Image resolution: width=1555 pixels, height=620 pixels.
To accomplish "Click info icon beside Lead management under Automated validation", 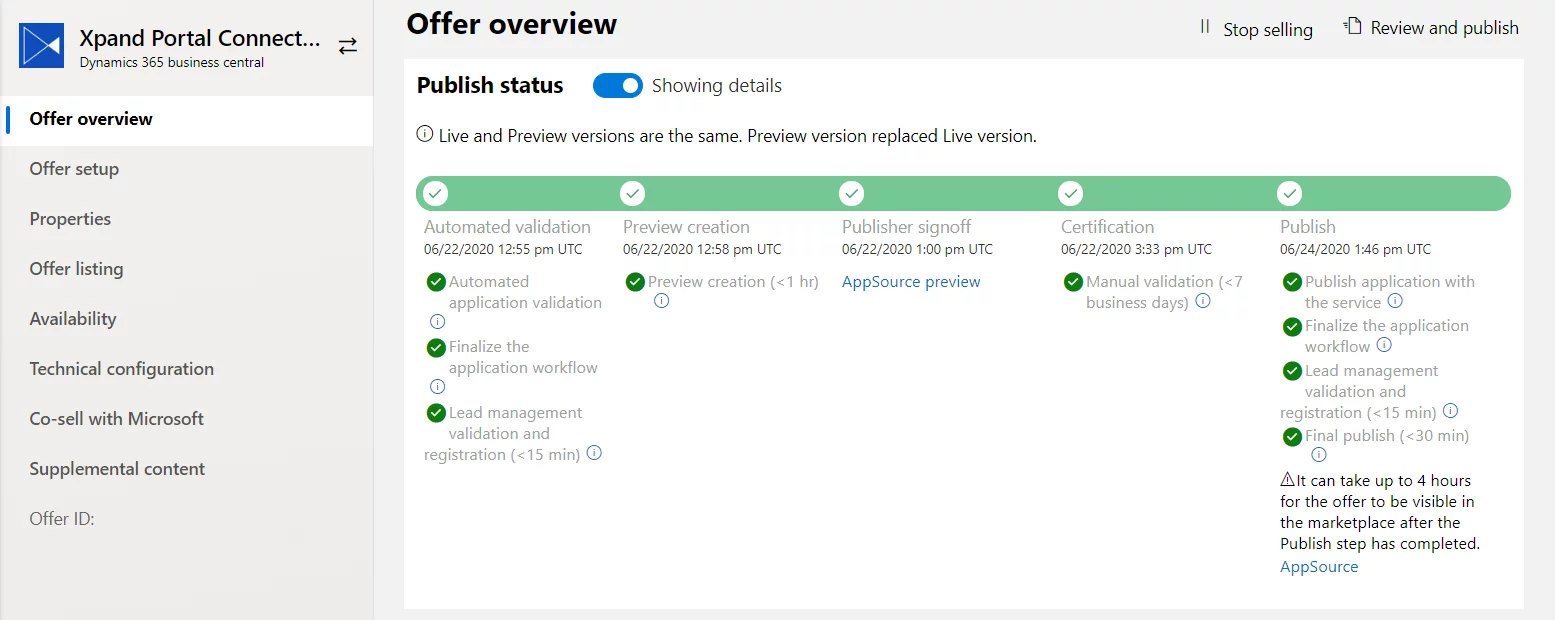I will click(x=594, y=453).
